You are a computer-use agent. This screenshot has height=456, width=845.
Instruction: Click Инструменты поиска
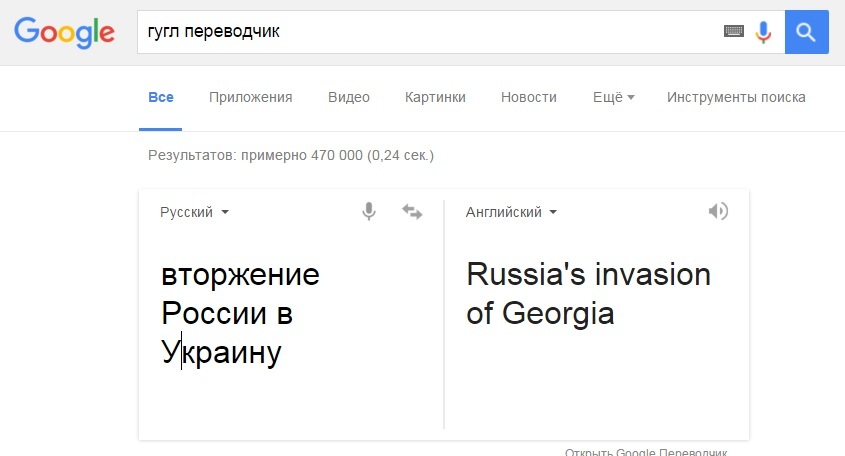click(736, 97)
